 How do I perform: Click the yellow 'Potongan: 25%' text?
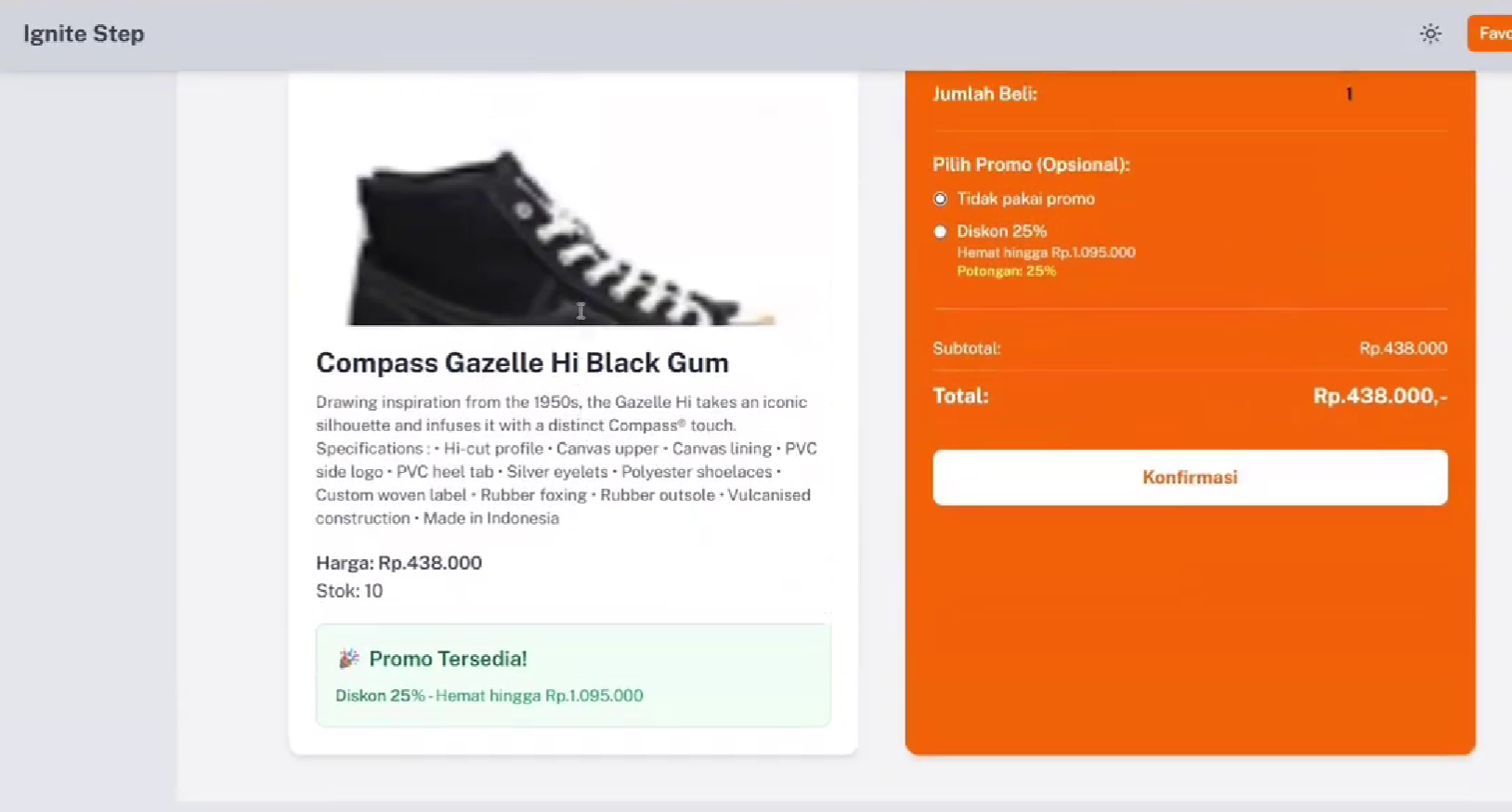click(1006, 271)
